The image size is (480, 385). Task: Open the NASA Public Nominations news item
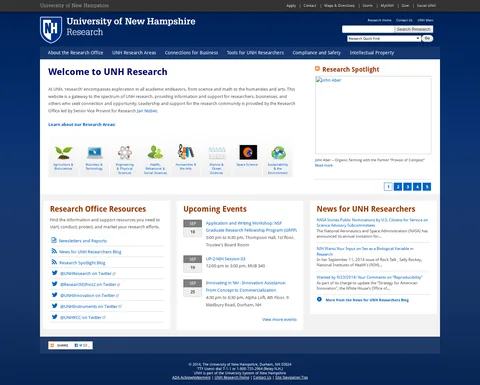click(372, 222)
